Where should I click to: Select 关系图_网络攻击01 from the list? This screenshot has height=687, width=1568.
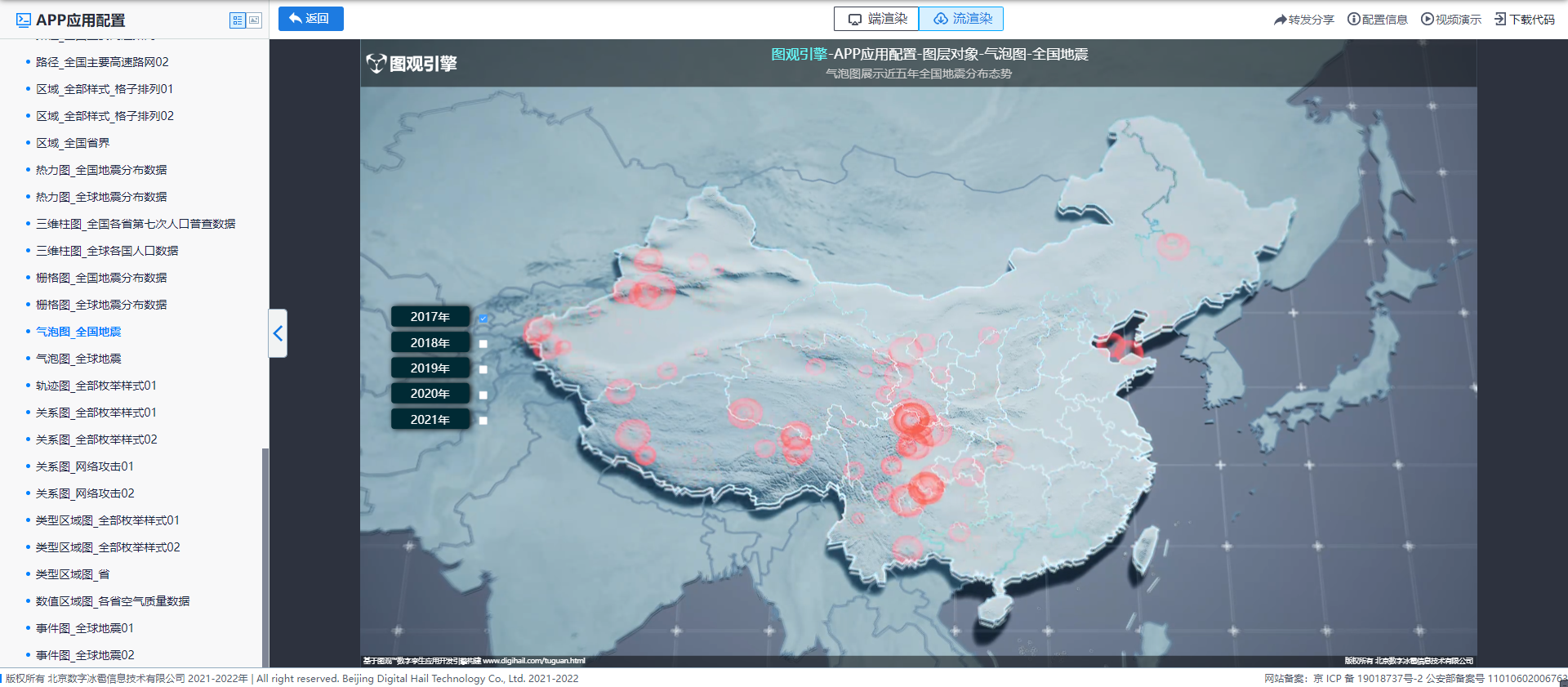click(84, 466)
